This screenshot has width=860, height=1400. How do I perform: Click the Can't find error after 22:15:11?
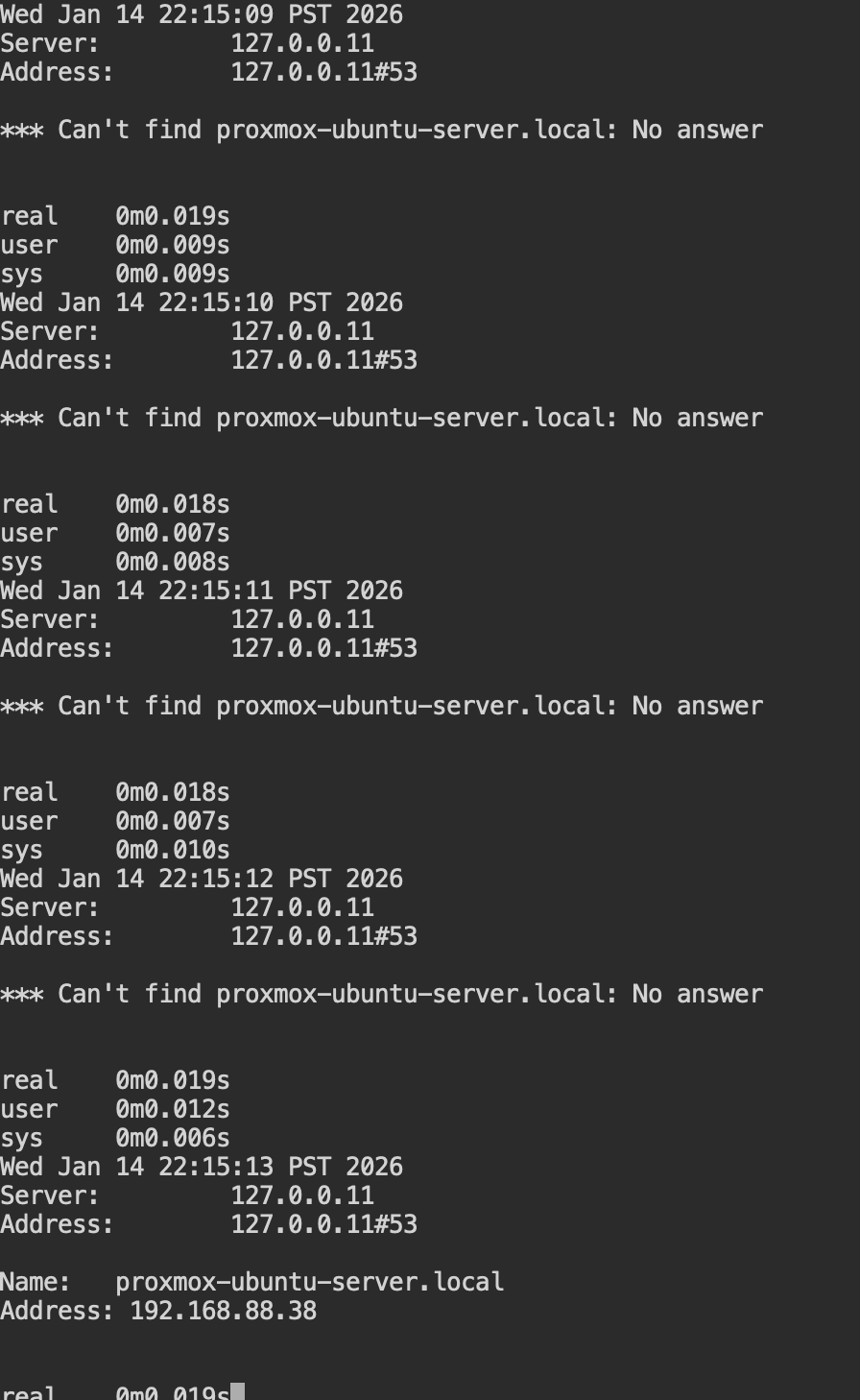[381, 706]
